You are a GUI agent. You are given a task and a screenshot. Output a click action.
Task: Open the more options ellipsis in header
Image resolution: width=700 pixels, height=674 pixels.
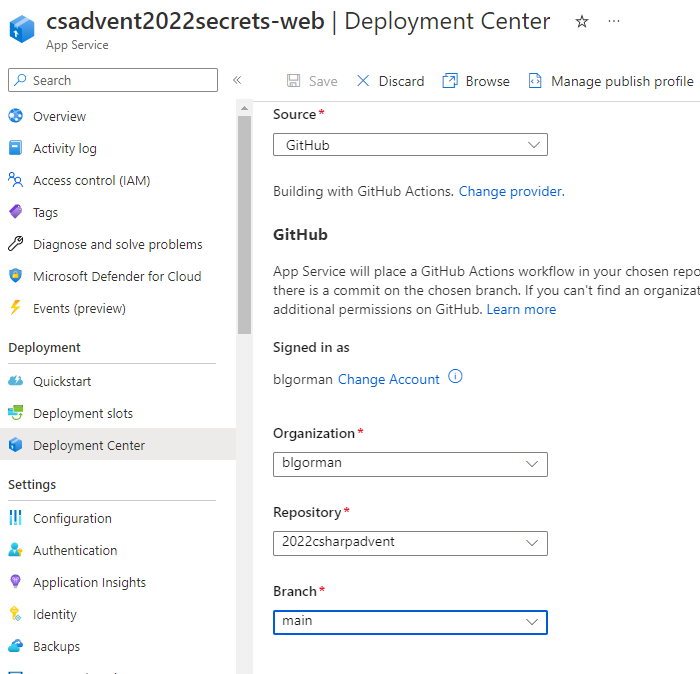pos(614,21)
